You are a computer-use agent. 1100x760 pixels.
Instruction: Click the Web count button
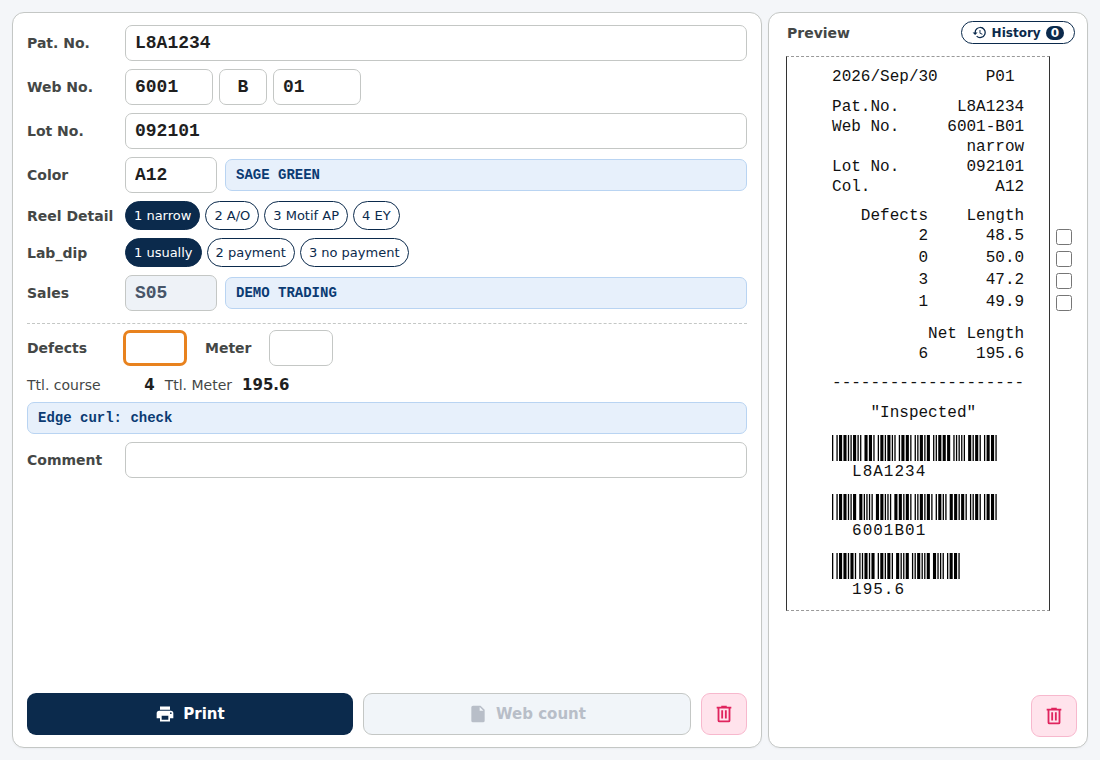[x=527, y=714]
